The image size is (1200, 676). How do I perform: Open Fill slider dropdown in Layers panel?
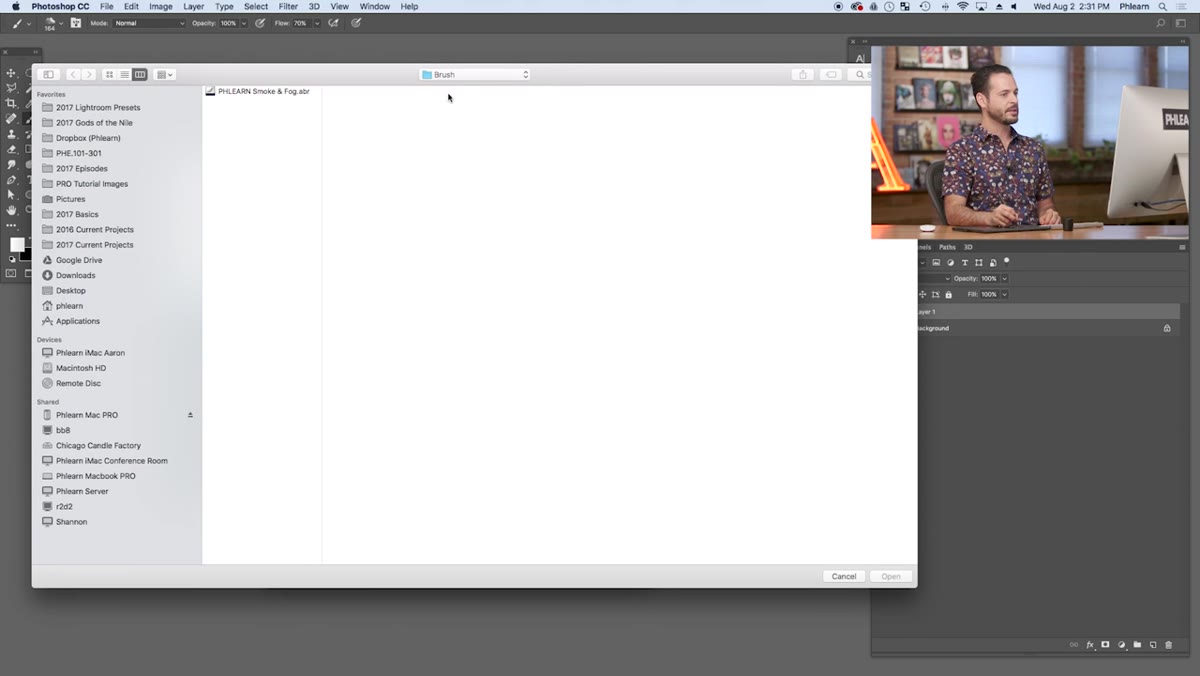click(1004, 294)
